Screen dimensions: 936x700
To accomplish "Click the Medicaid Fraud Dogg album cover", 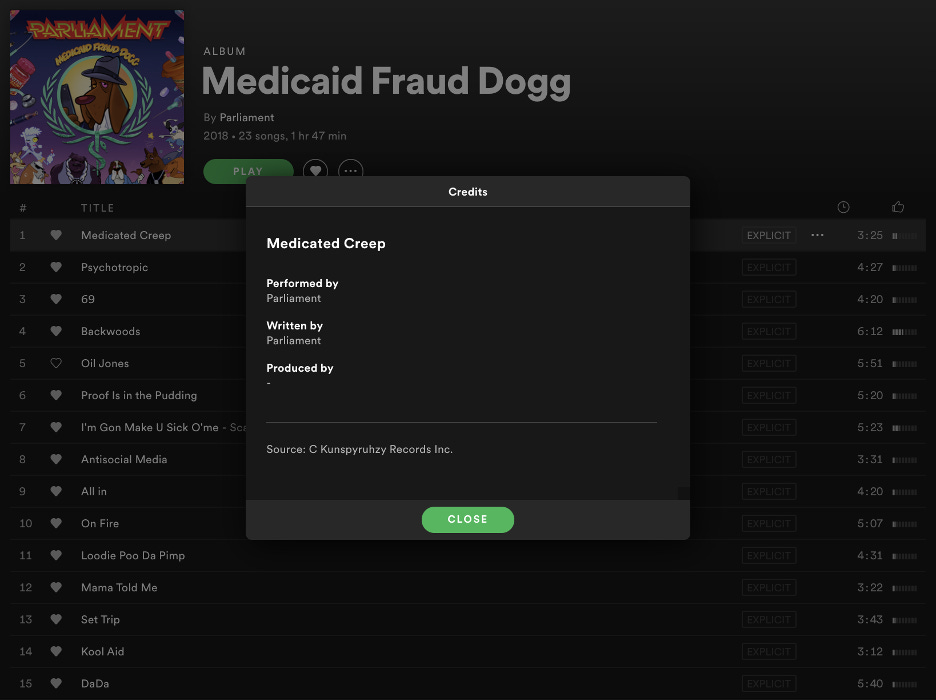I will point(97,97).
